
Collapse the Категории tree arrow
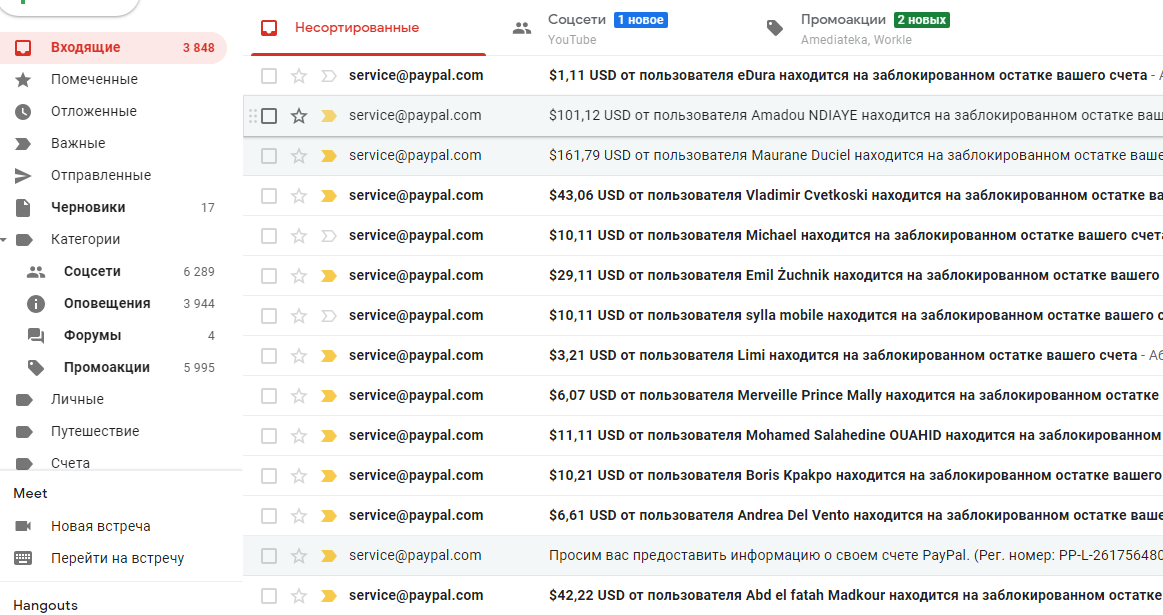pos(4,240)
